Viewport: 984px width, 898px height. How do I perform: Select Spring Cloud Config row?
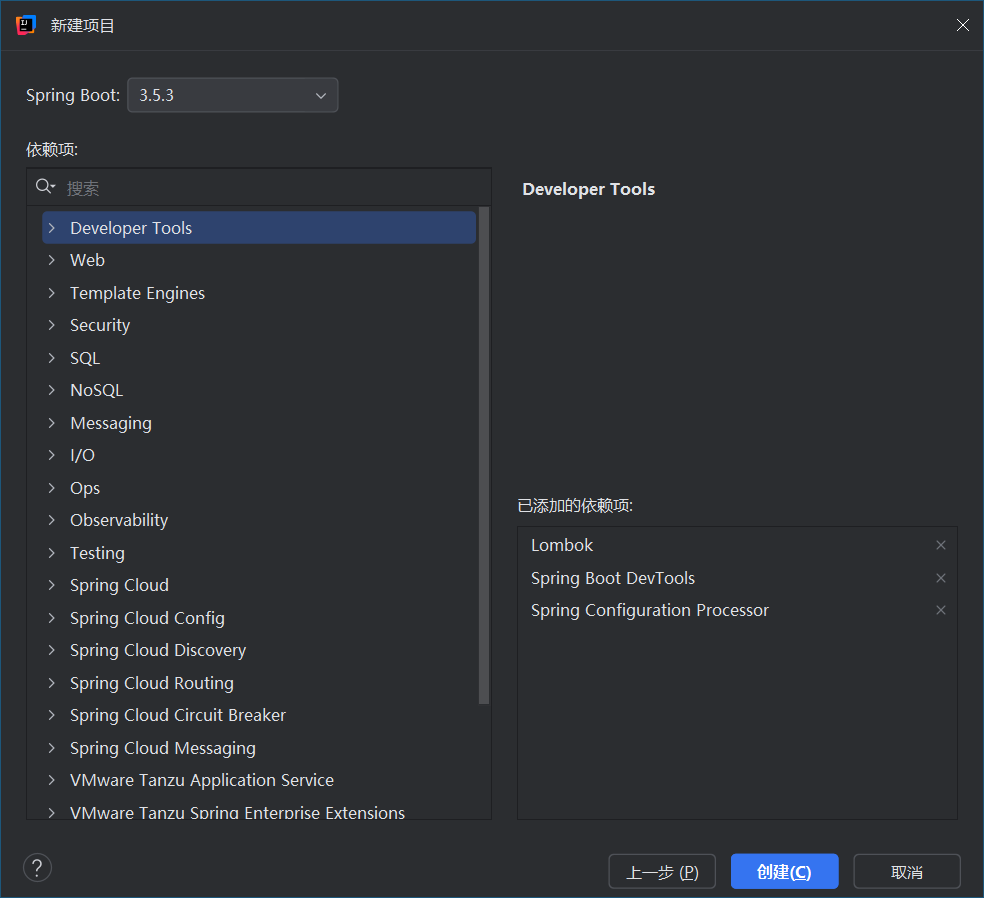(259, 618)
